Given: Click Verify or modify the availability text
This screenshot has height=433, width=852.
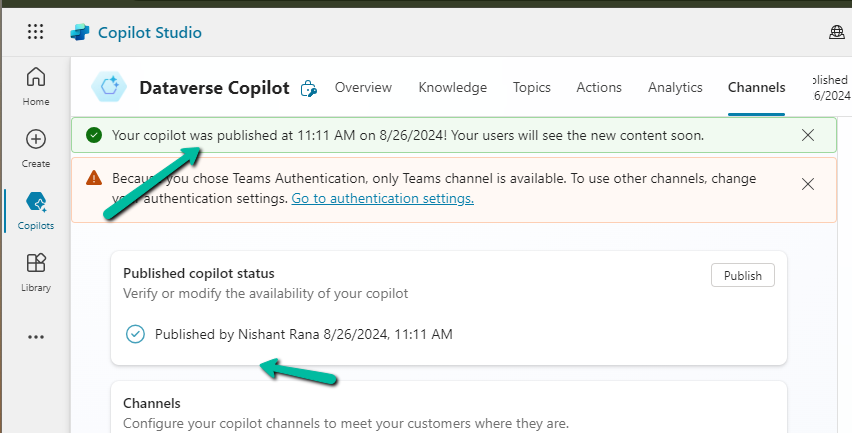Looking at the screenshot, I should pos(266,293).
